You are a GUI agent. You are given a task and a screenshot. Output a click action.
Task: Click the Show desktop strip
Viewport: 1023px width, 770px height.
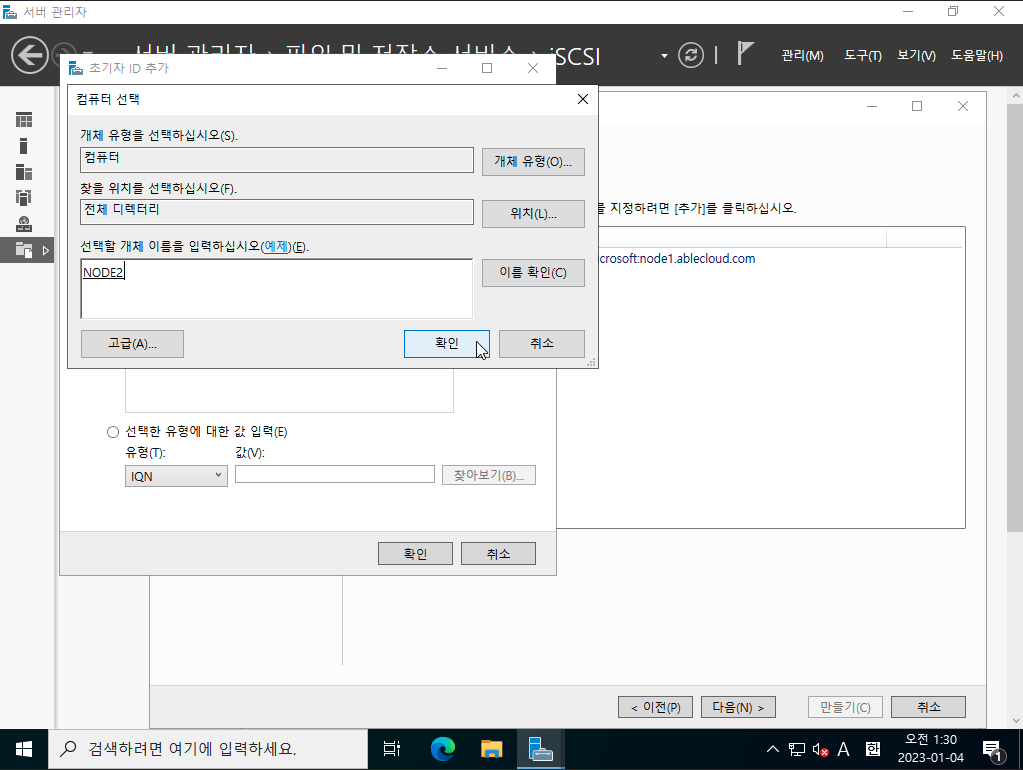(x=1020, y=749)
